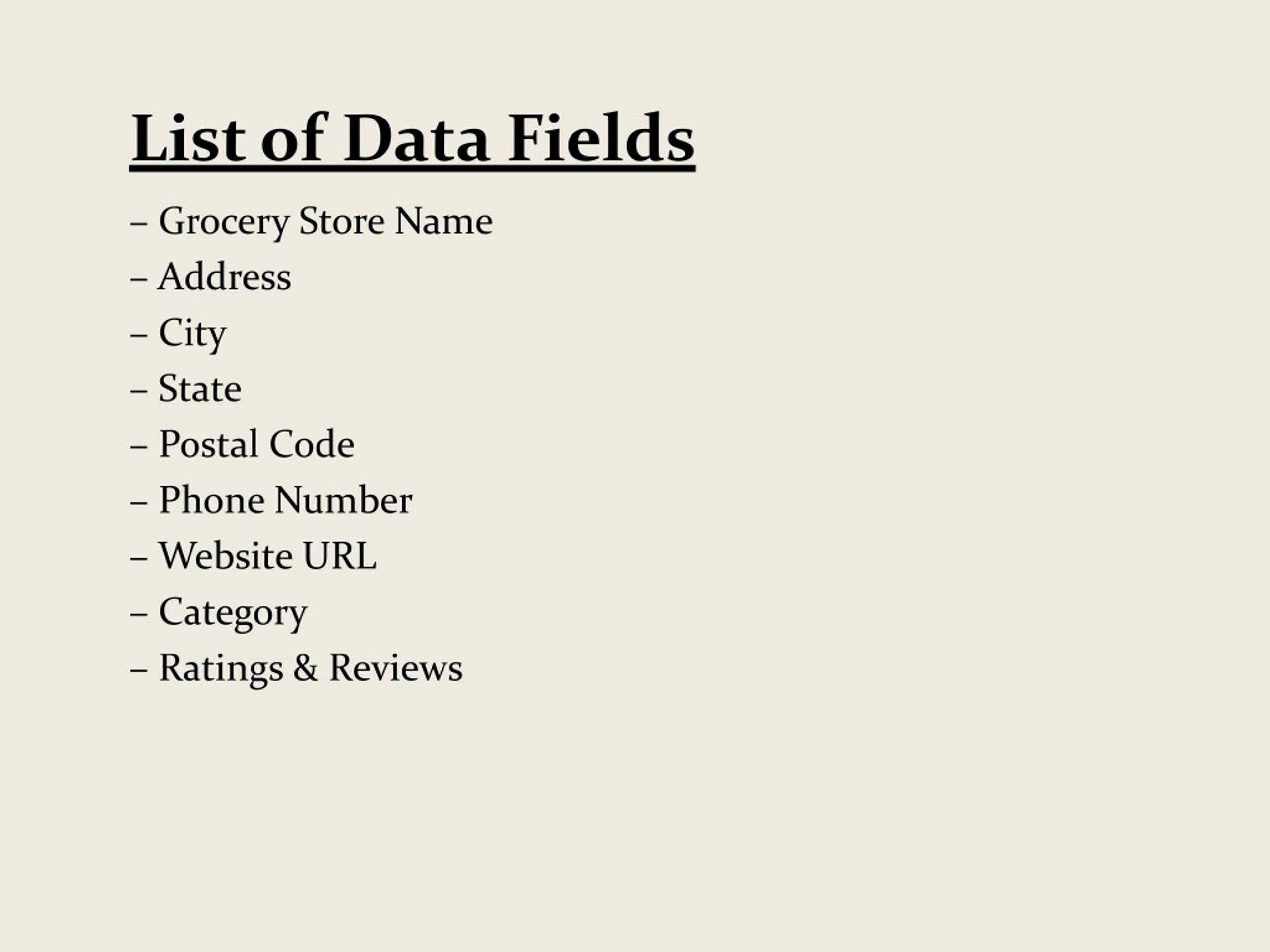Screen dimensions: 1270x952
Task: Click the word 'List' in the title
Action: click(189, 138)
